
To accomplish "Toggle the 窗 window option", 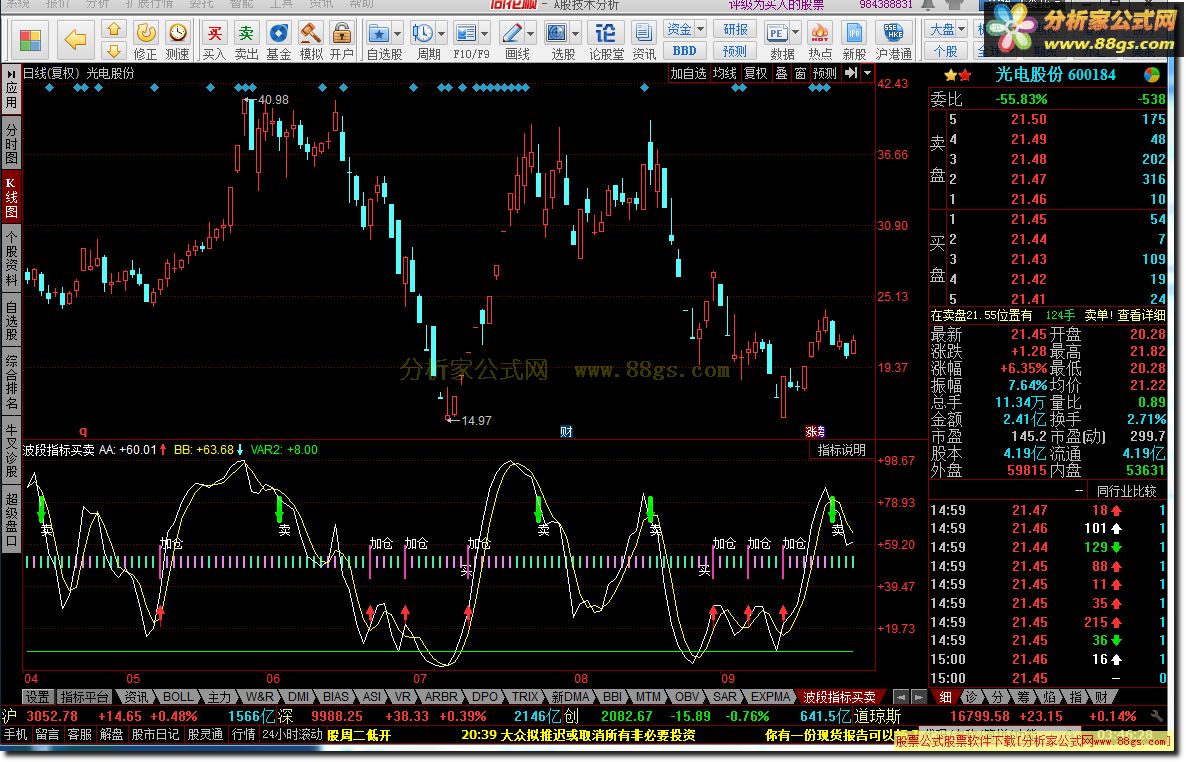I will 800,73.
